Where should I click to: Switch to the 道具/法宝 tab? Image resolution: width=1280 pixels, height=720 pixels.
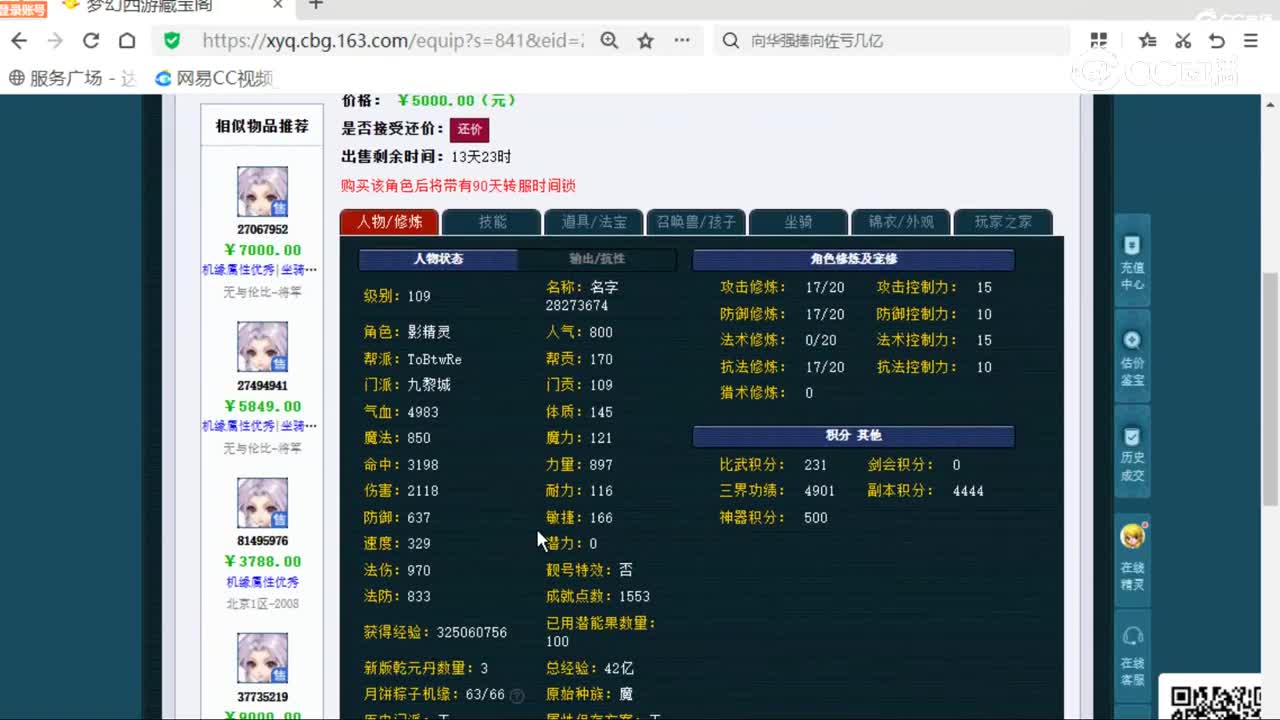tap(594, 222)
